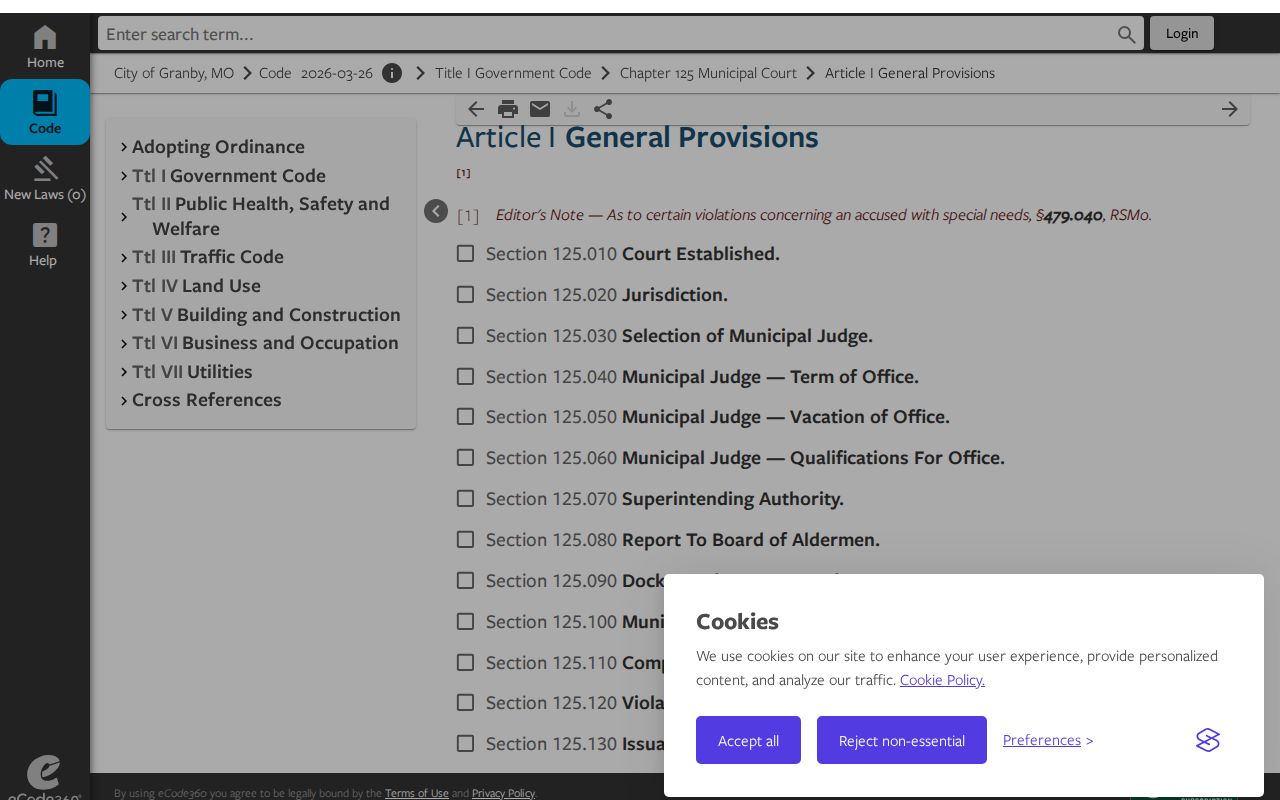Screen dimensions: 1280x800
Task: Open the Cookie Policy link
Action: tap(942, 680)
